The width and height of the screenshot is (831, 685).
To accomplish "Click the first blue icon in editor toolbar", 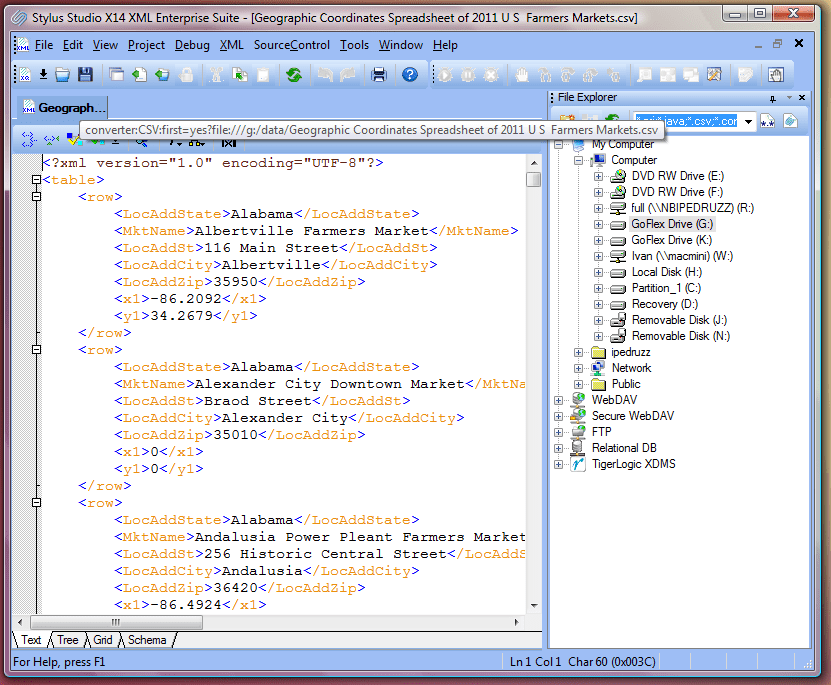I will (x=29, y=140).
